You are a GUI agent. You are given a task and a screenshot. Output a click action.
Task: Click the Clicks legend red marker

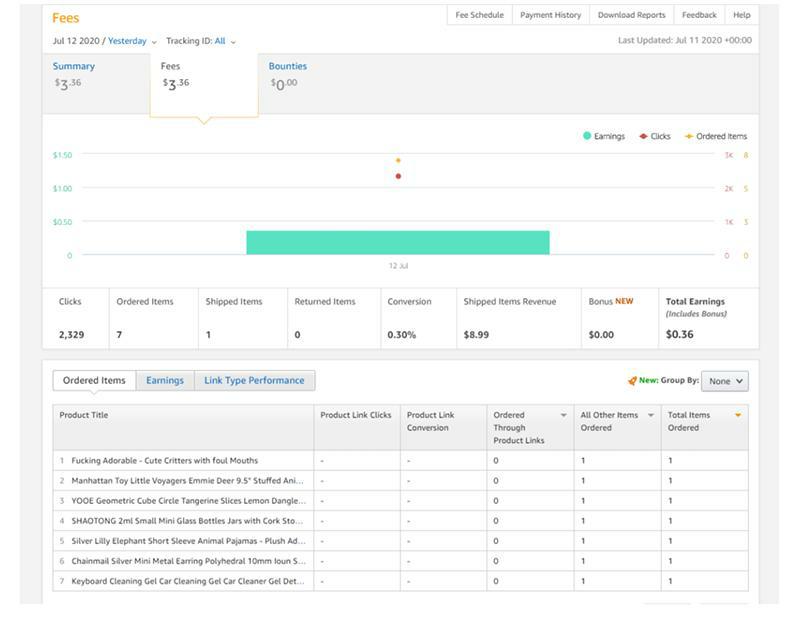pyautogui.click(x=643, y=136)
